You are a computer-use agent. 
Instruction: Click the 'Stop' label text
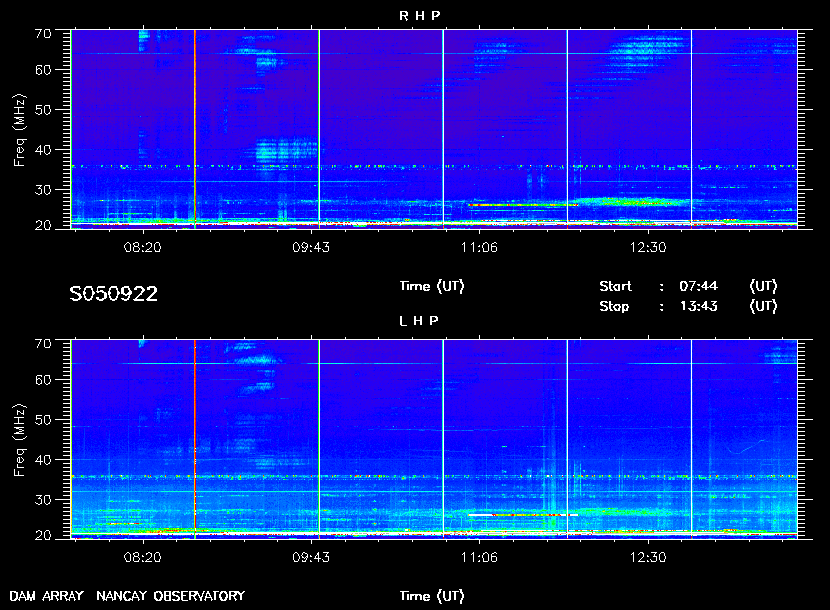click(x=614, y=307)
